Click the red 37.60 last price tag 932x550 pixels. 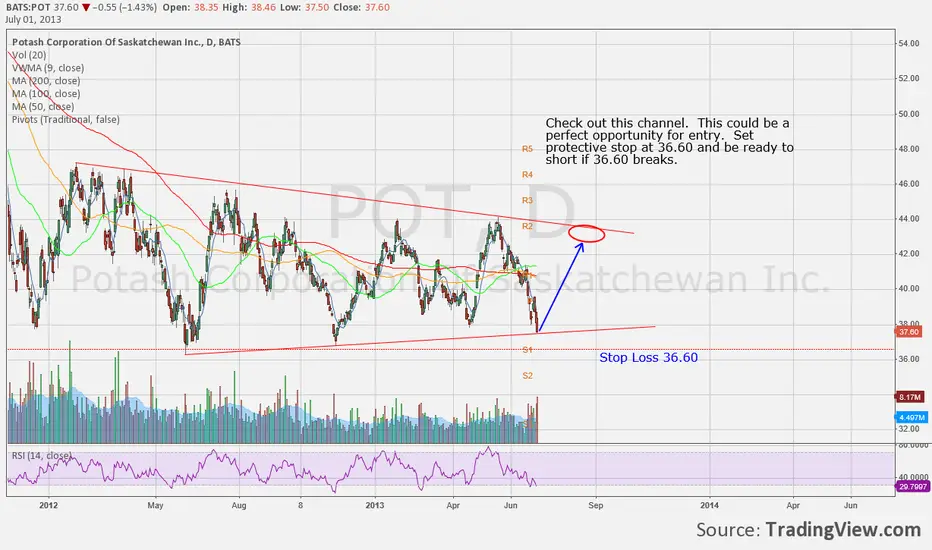click(x=909, y=332)
